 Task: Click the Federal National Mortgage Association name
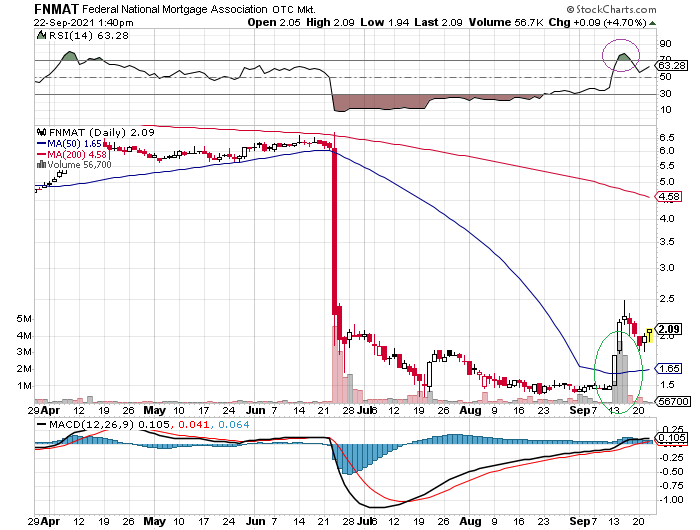point(175,9)
